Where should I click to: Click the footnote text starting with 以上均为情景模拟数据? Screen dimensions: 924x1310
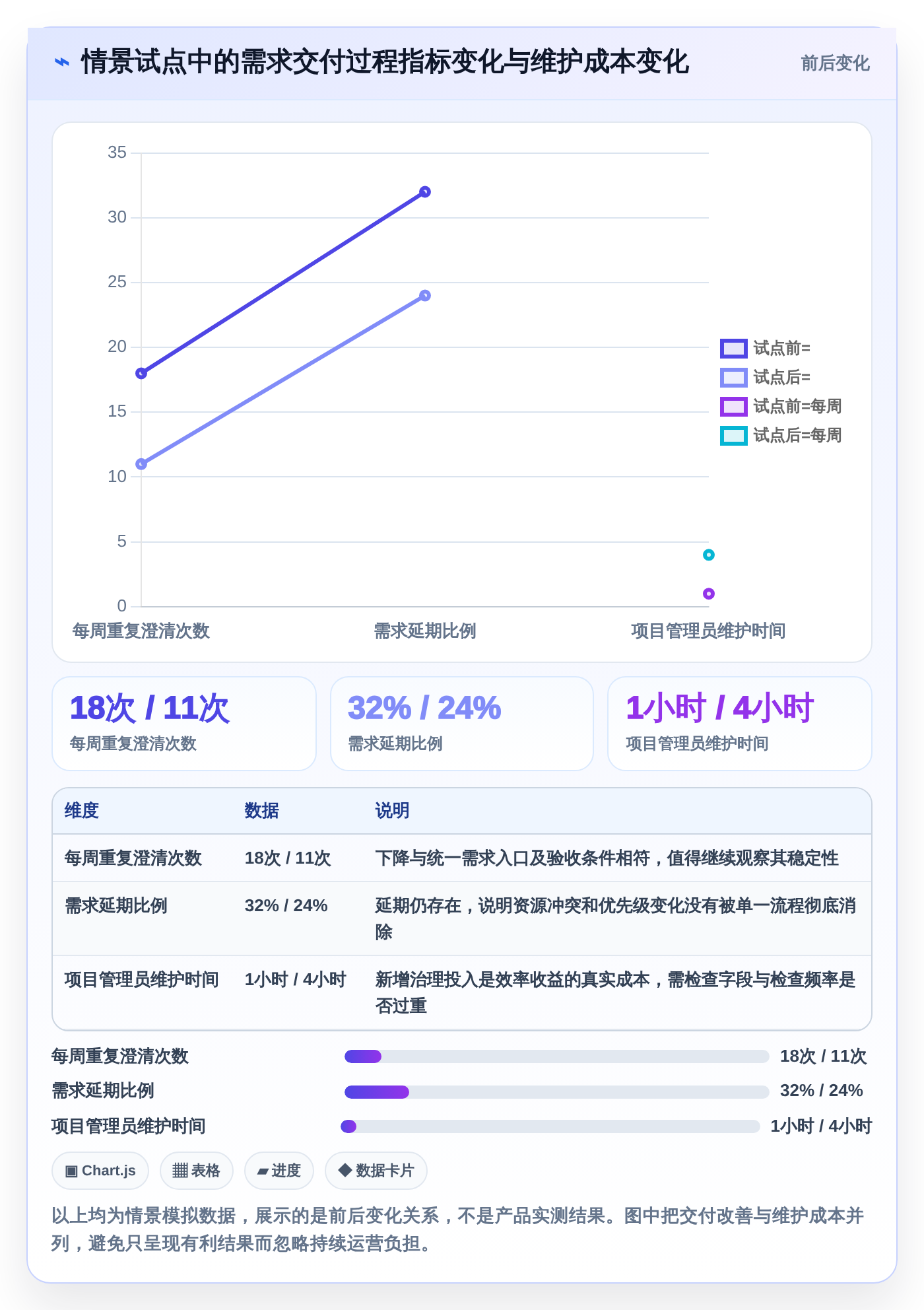point(458,1229)
